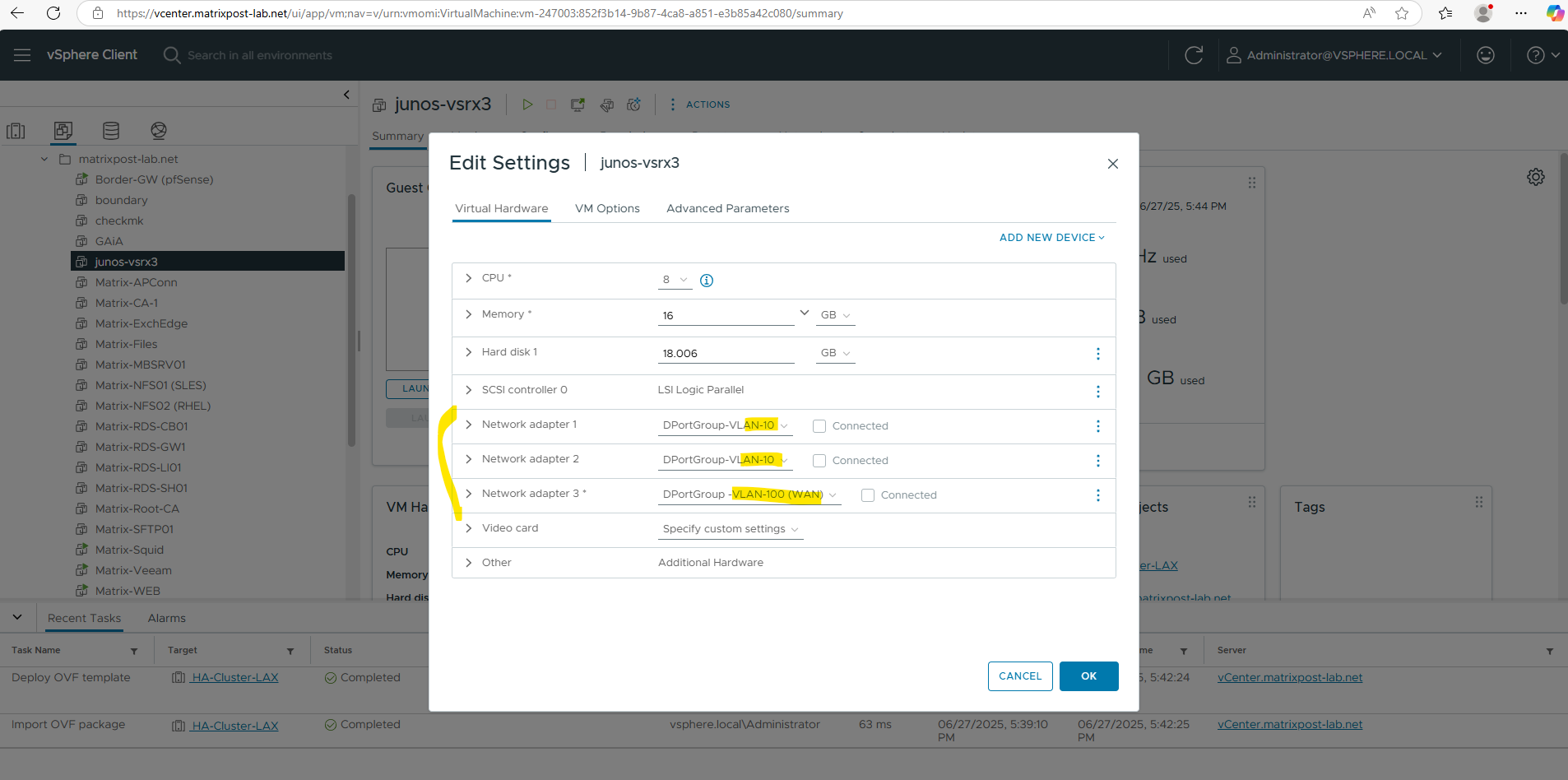
Task: Open the Copilot sidebar icon
Action: coord(1555,13)
